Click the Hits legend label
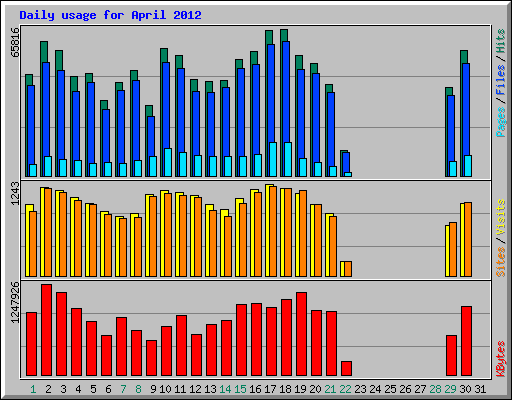Screen dimensions: 512x400 501,41
